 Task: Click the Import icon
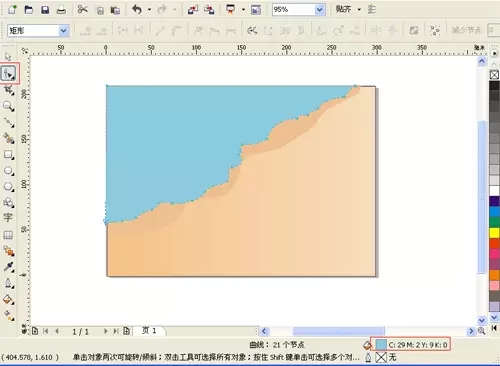coord(192,10)
